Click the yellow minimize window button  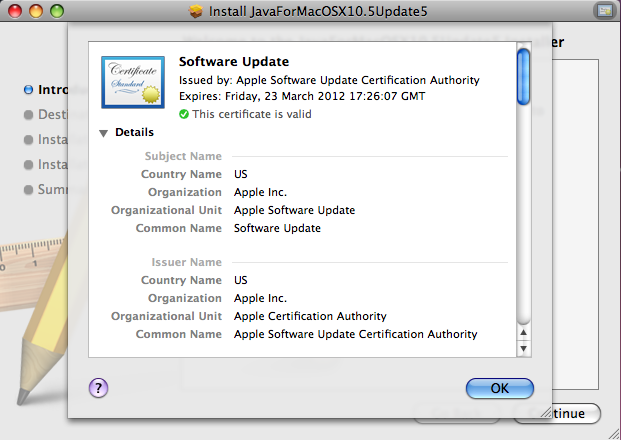[36, 11]
